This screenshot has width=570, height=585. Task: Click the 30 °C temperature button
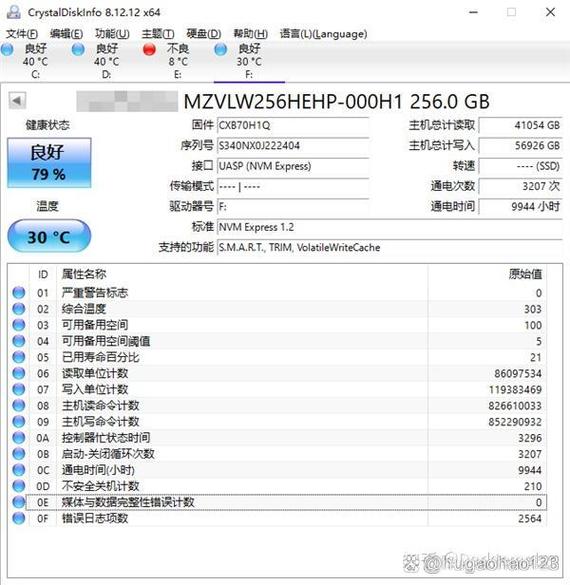click(x=49, y=237)
